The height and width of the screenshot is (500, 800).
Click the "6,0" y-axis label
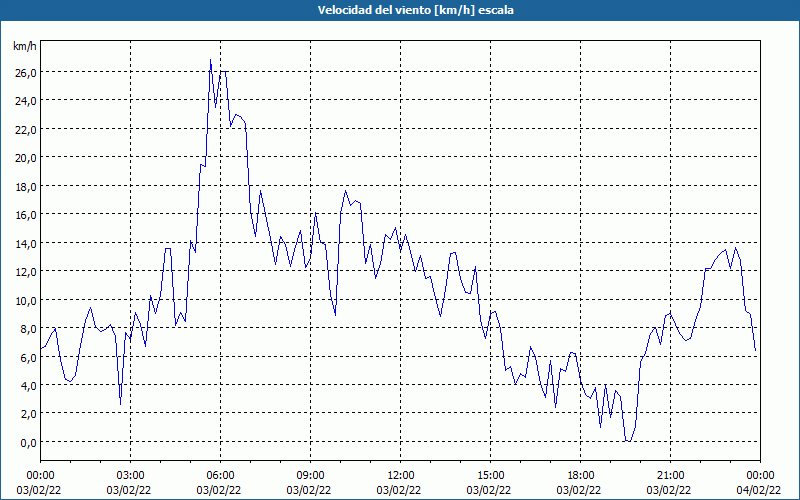tap(30, 357)
